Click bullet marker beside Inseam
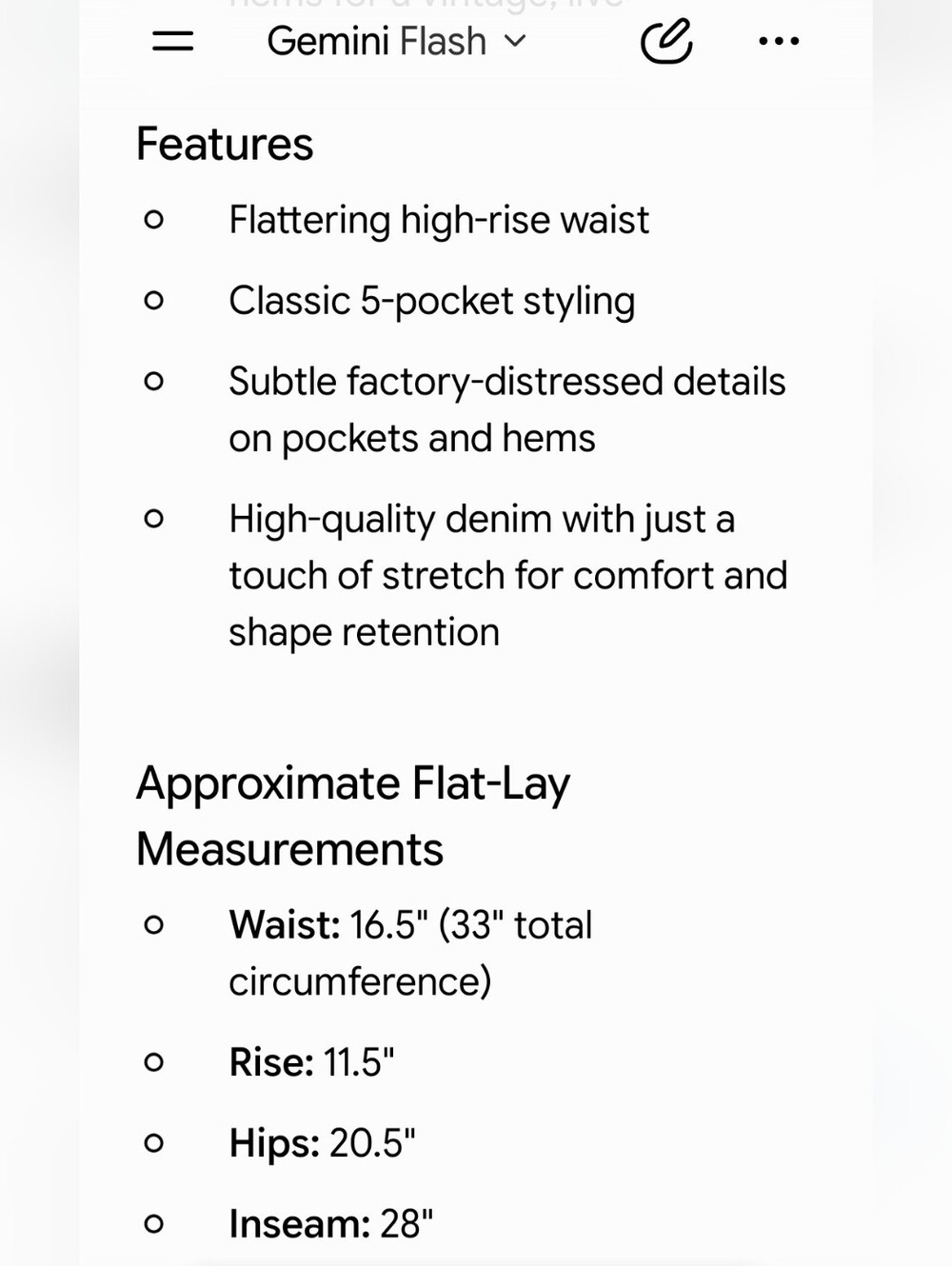The width and height of the screenshot is (952, 1266). tap(153, 1224)
